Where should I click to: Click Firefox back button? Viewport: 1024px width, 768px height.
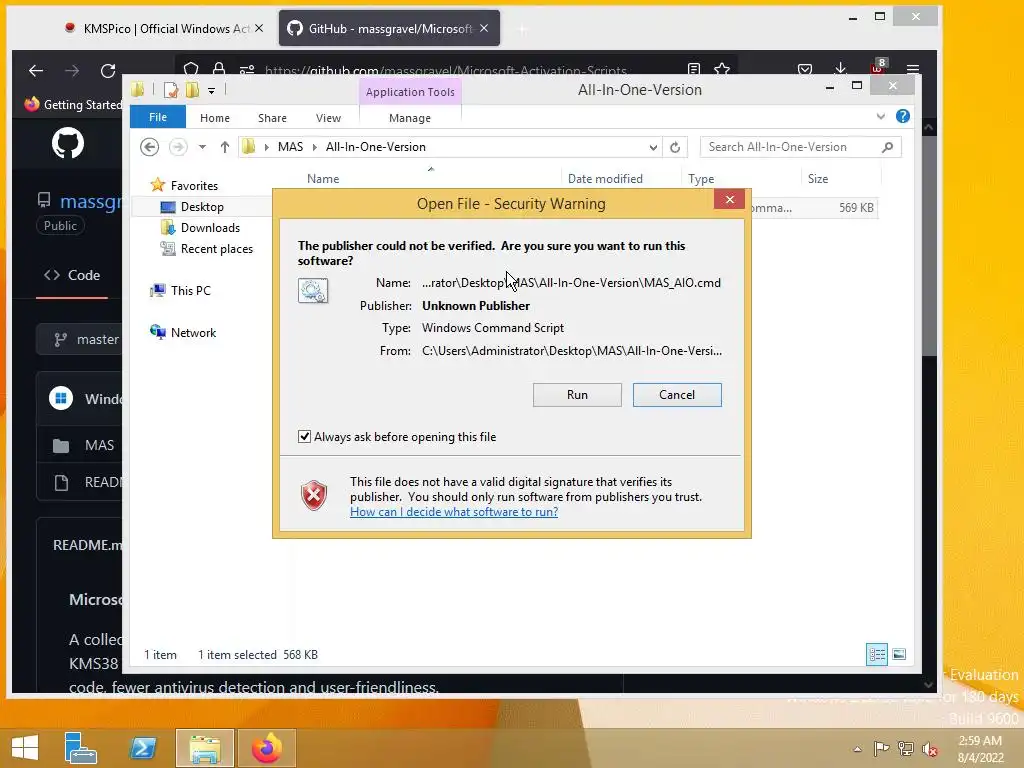coord(36,71)
